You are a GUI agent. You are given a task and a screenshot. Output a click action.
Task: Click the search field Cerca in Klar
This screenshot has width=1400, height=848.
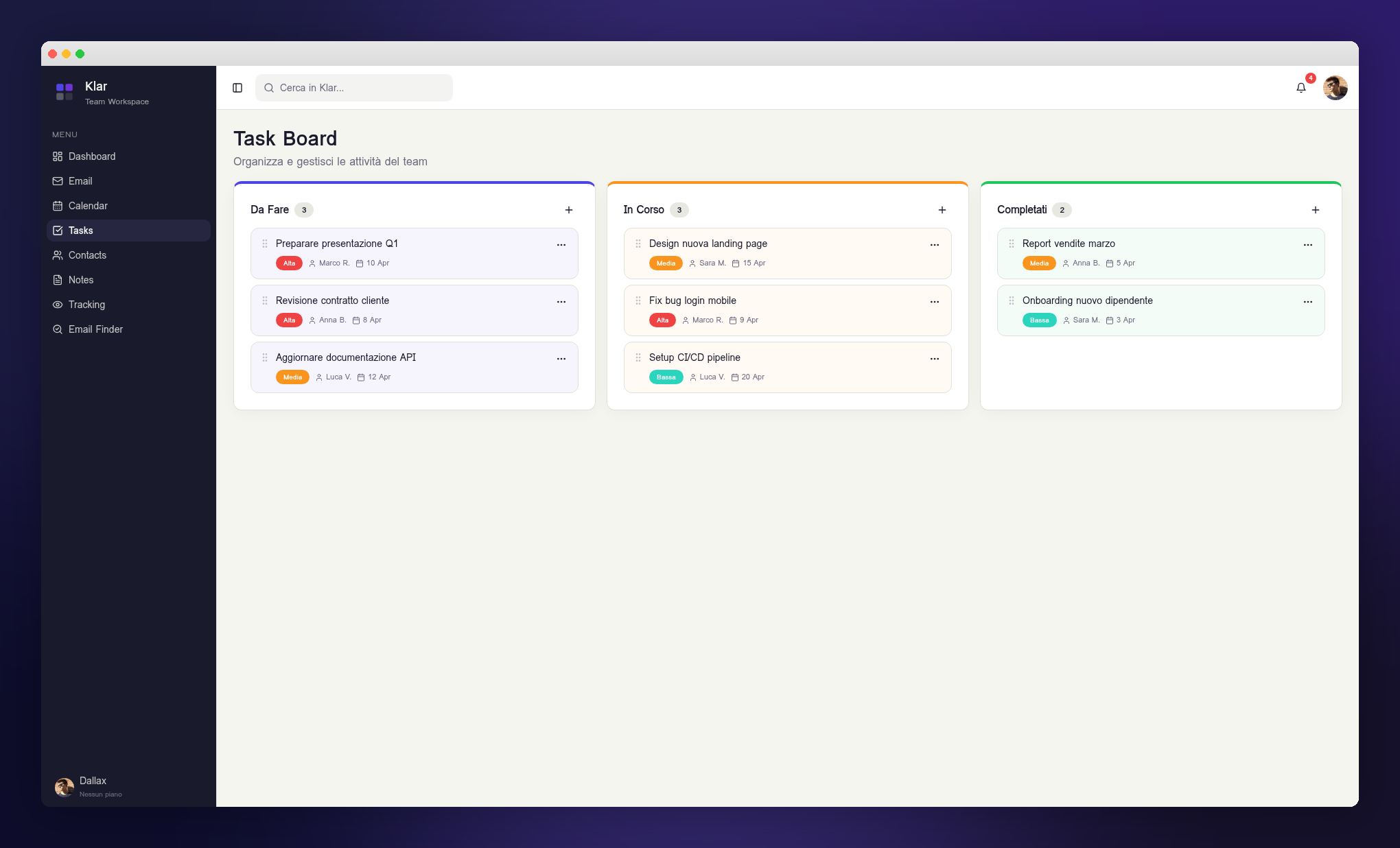[x=353, y=88]
